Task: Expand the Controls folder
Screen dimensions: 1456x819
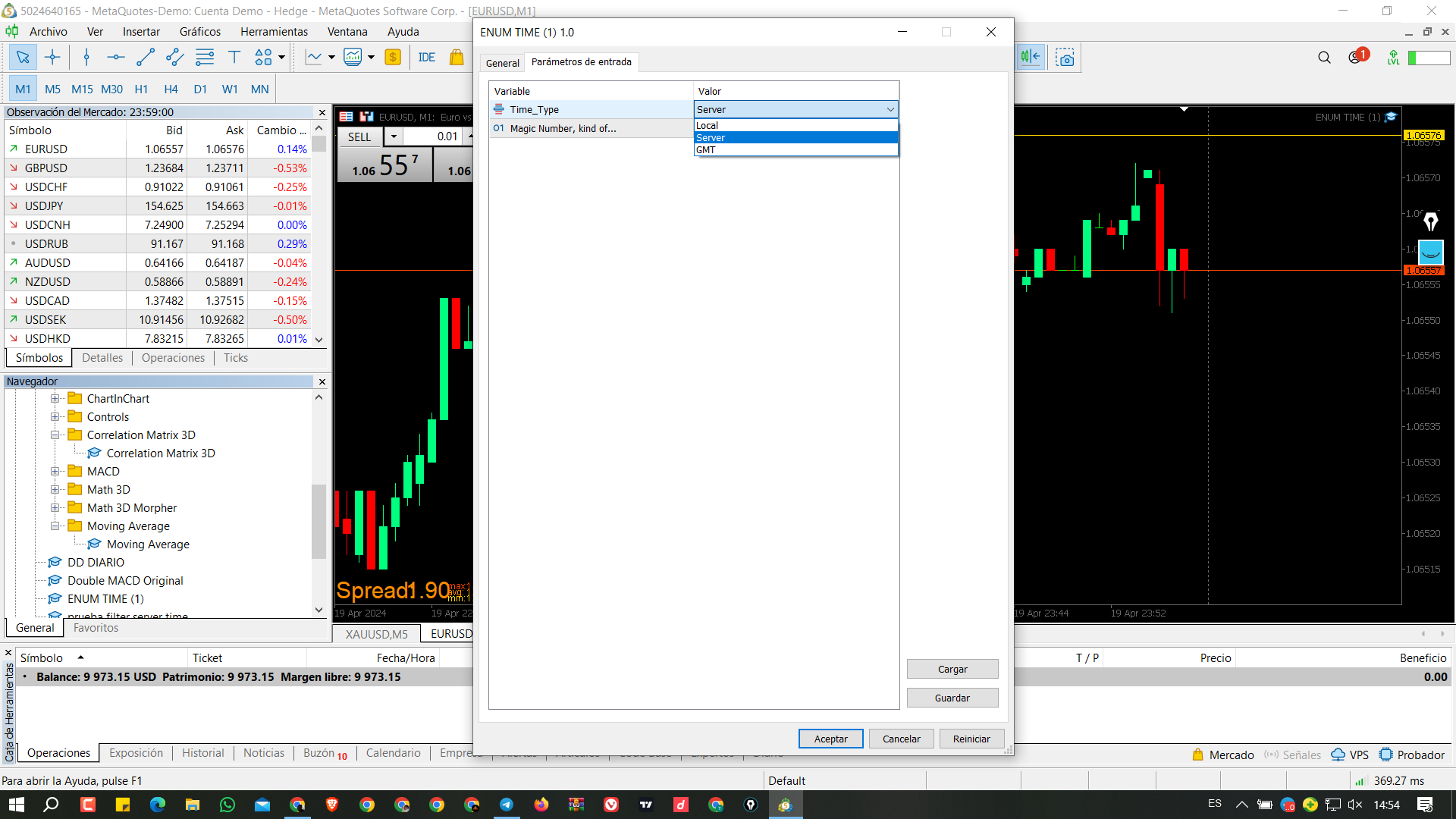Action: [x=55, y=416]
